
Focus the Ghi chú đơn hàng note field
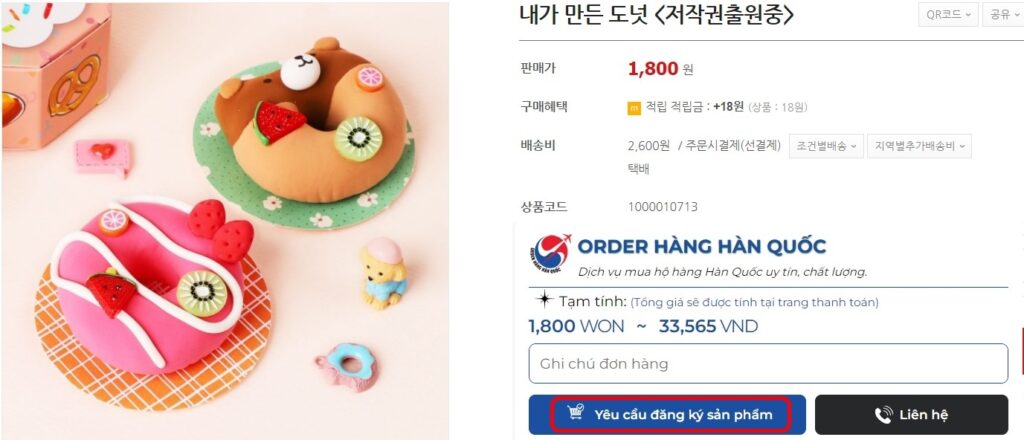768,364
